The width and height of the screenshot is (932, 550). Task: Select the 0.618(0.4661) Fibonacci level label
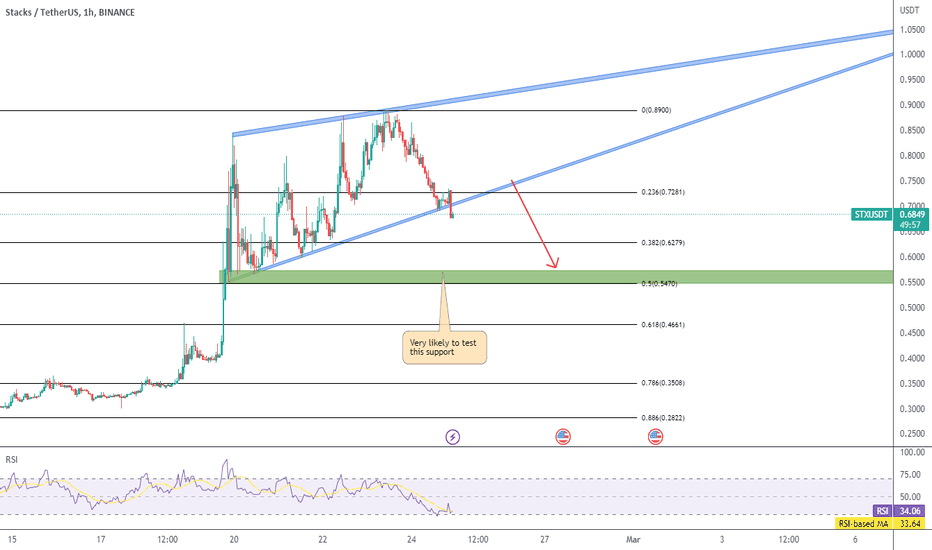pyautogui.click(x=663, y=325)
